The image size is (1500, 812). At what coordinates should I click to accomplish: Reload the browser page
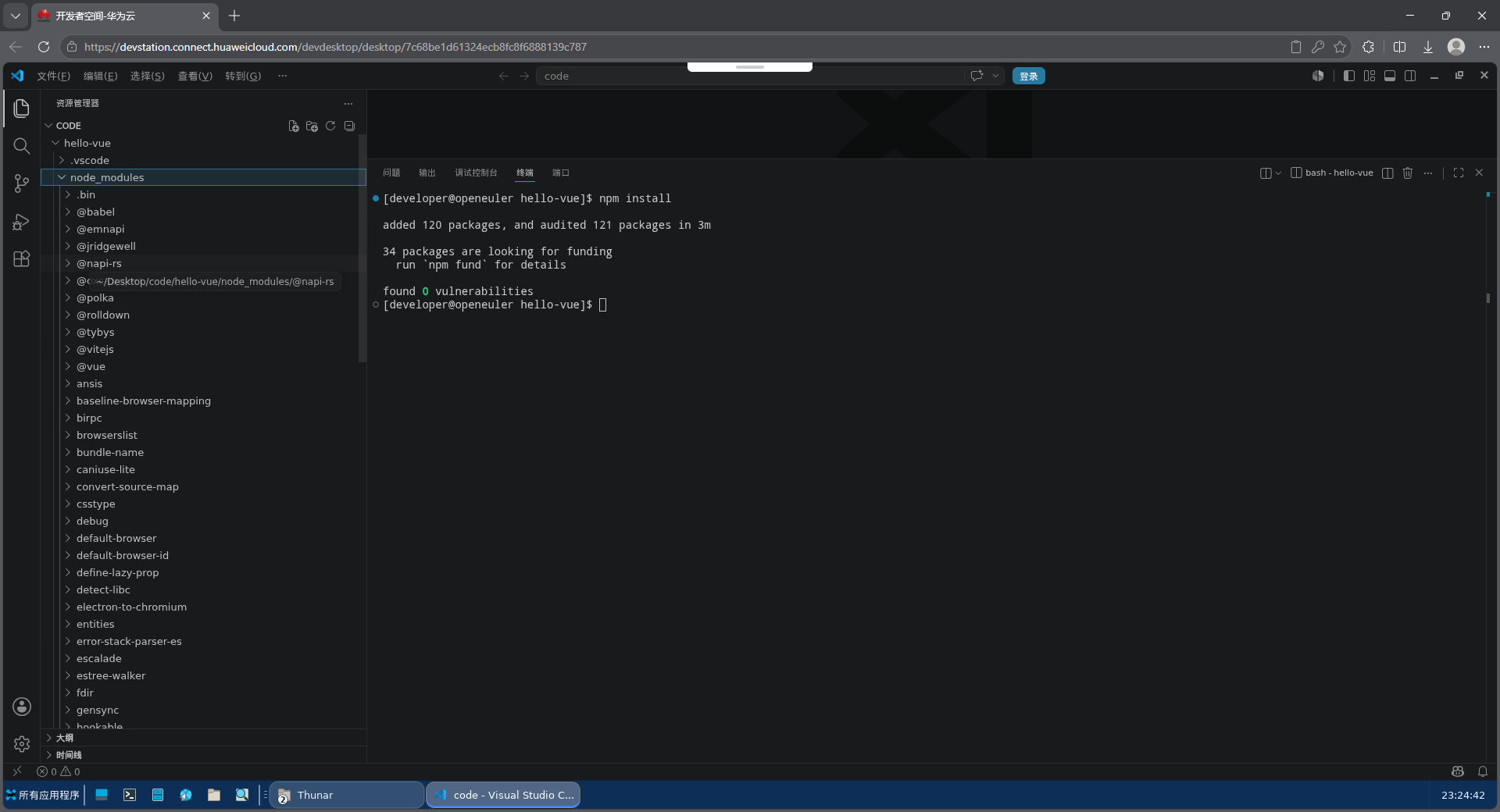tap(44, 47)
